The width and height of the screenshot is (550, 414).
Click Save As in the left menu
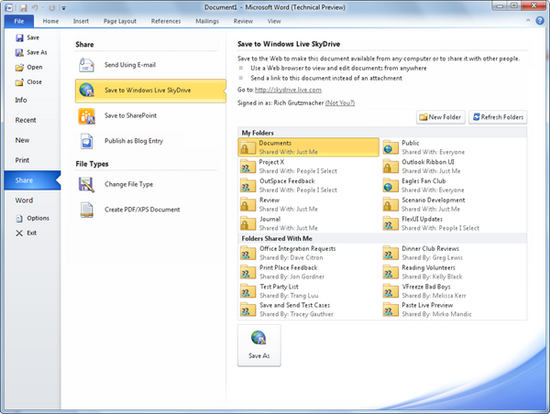(x=31, y=52)
